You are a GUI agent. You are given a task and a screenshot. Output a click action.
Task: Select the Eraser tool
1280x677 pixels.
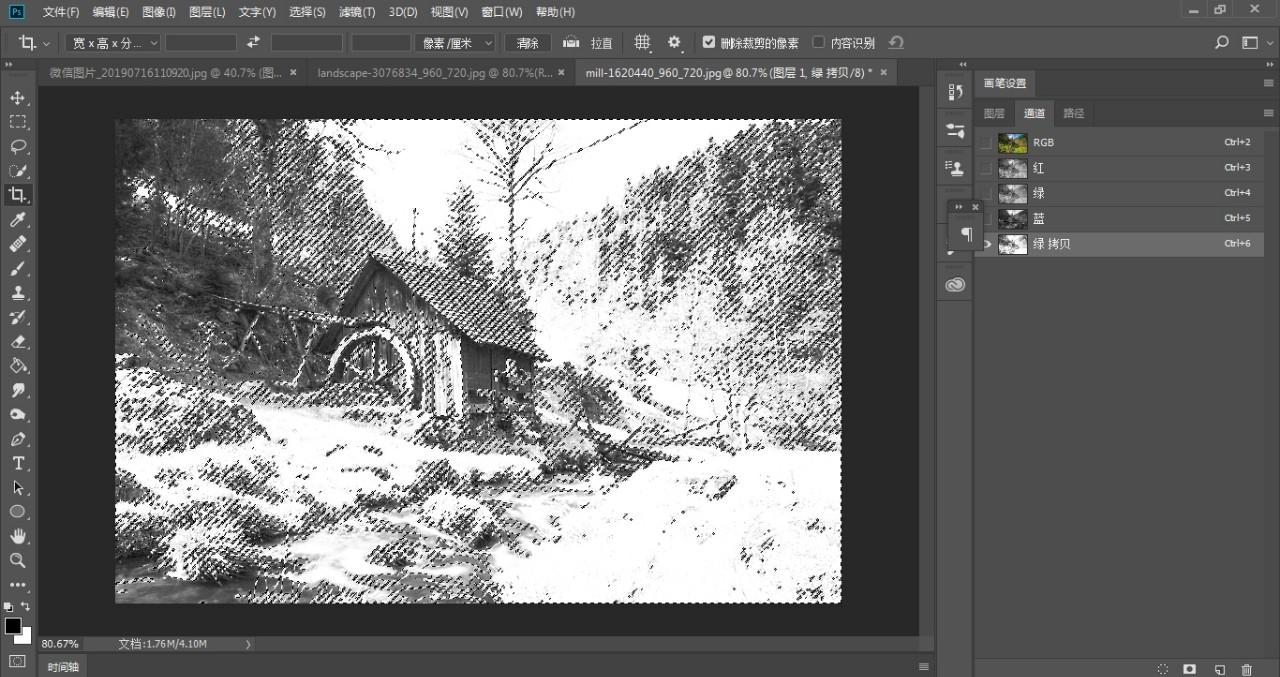[18, 342]
